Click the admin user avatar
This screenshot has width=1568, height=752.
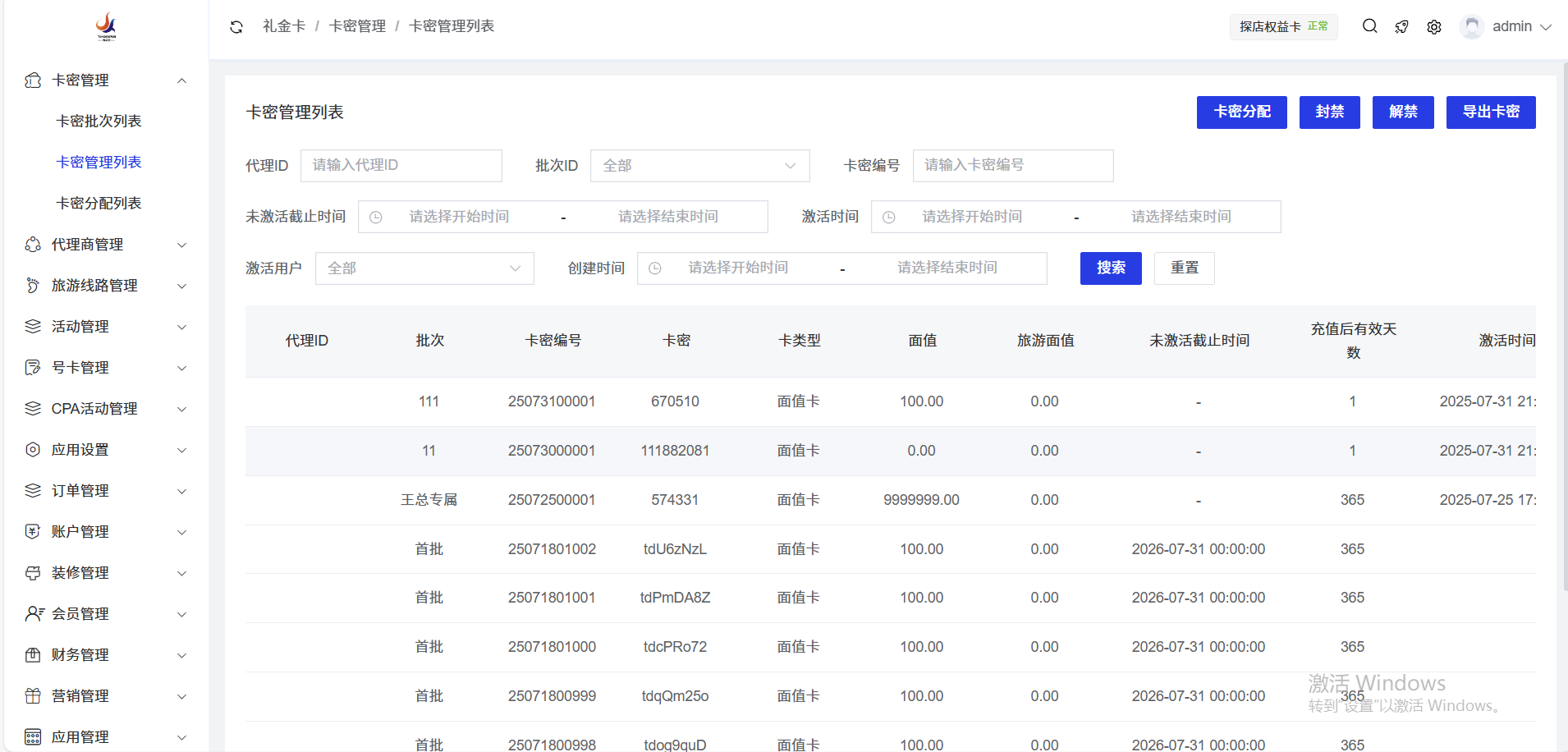pyautogui.click(x=1471, y=27)
